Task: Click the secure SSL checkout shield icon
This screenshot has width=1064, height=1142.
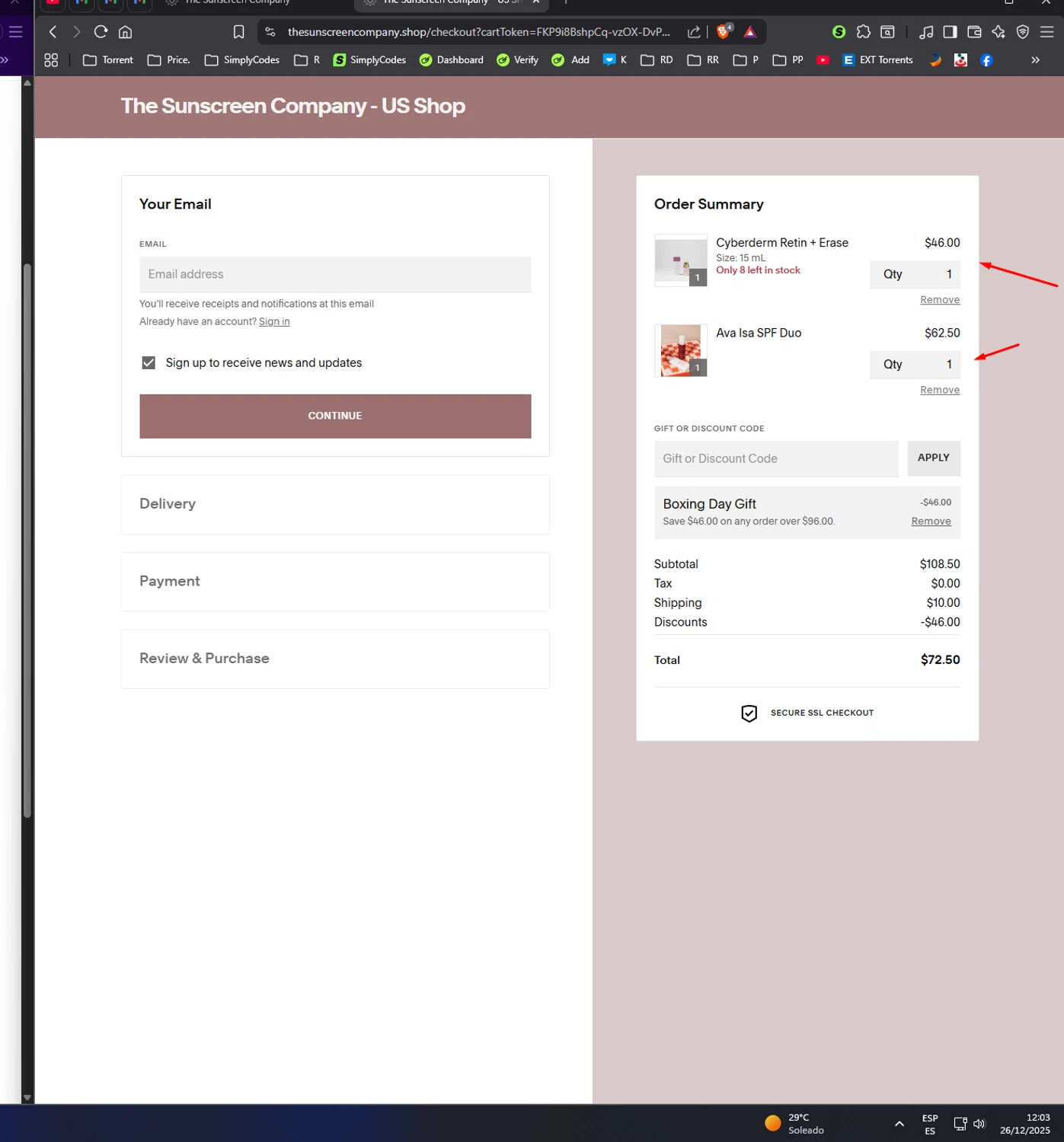Action: (x=749, y=713)
